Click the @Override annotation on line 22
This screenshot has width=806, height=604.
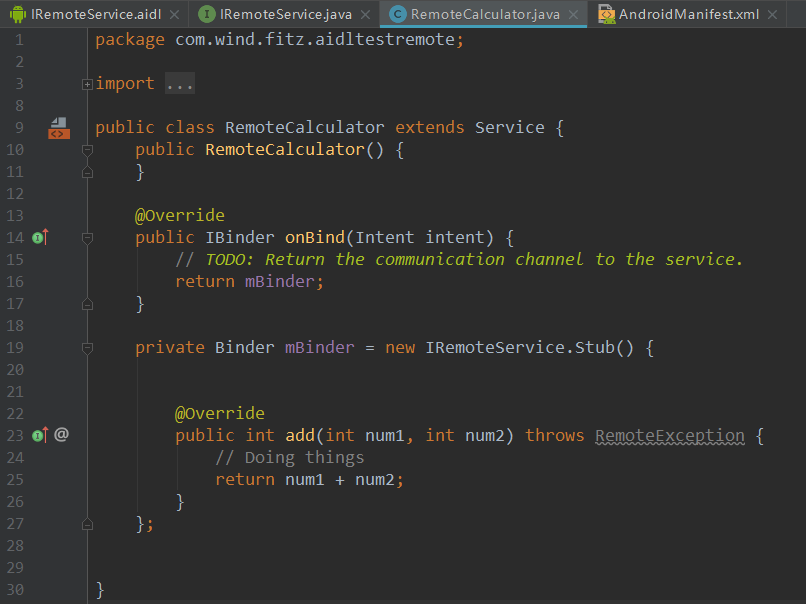219,413
